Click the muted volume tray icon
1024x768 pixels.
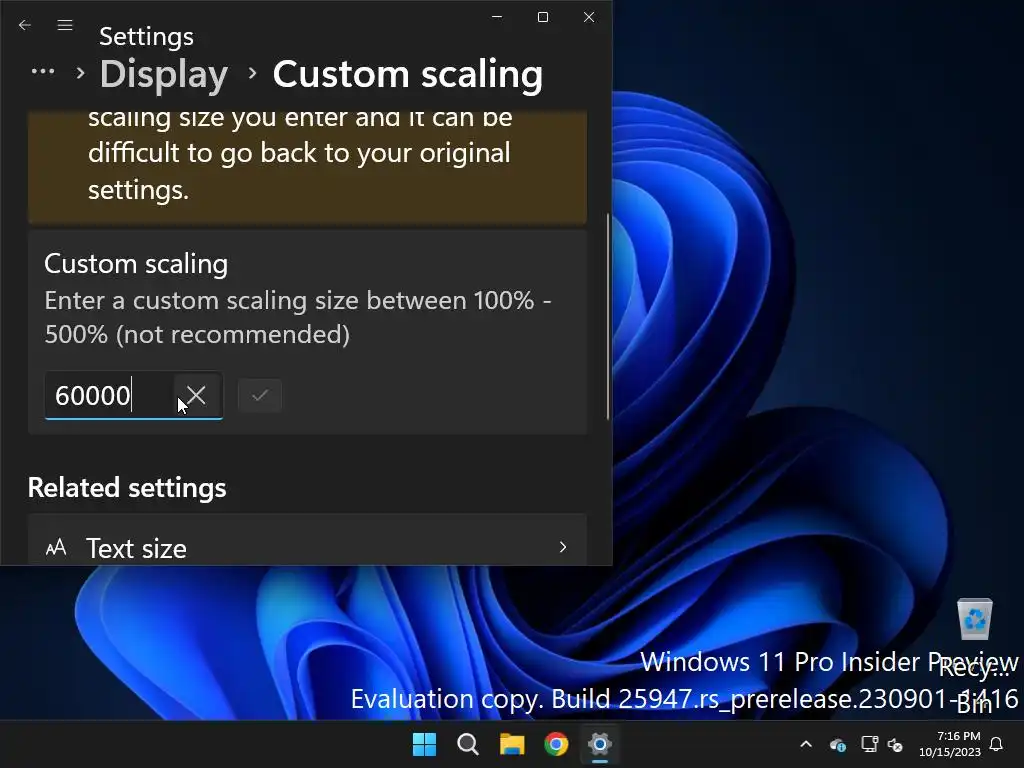[895, 744]
